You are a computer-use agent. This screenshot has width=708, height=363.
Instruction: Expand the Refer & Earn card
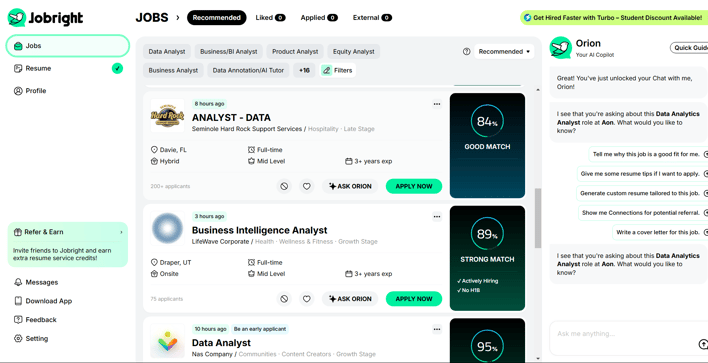coord(68,244)
